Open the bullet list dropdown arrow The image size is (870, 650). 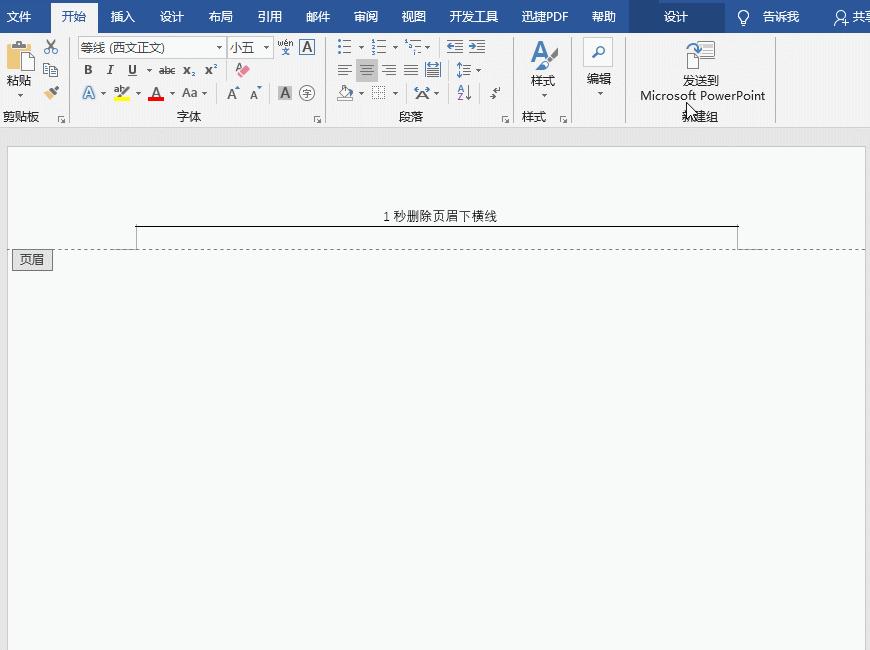point(361,47)
